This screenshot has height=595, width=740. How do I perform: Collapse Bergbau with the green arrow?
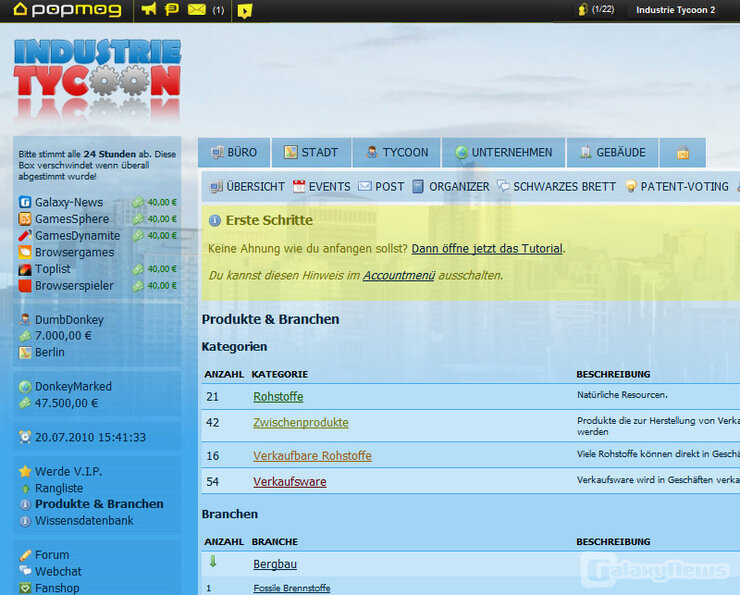[213, 561]
